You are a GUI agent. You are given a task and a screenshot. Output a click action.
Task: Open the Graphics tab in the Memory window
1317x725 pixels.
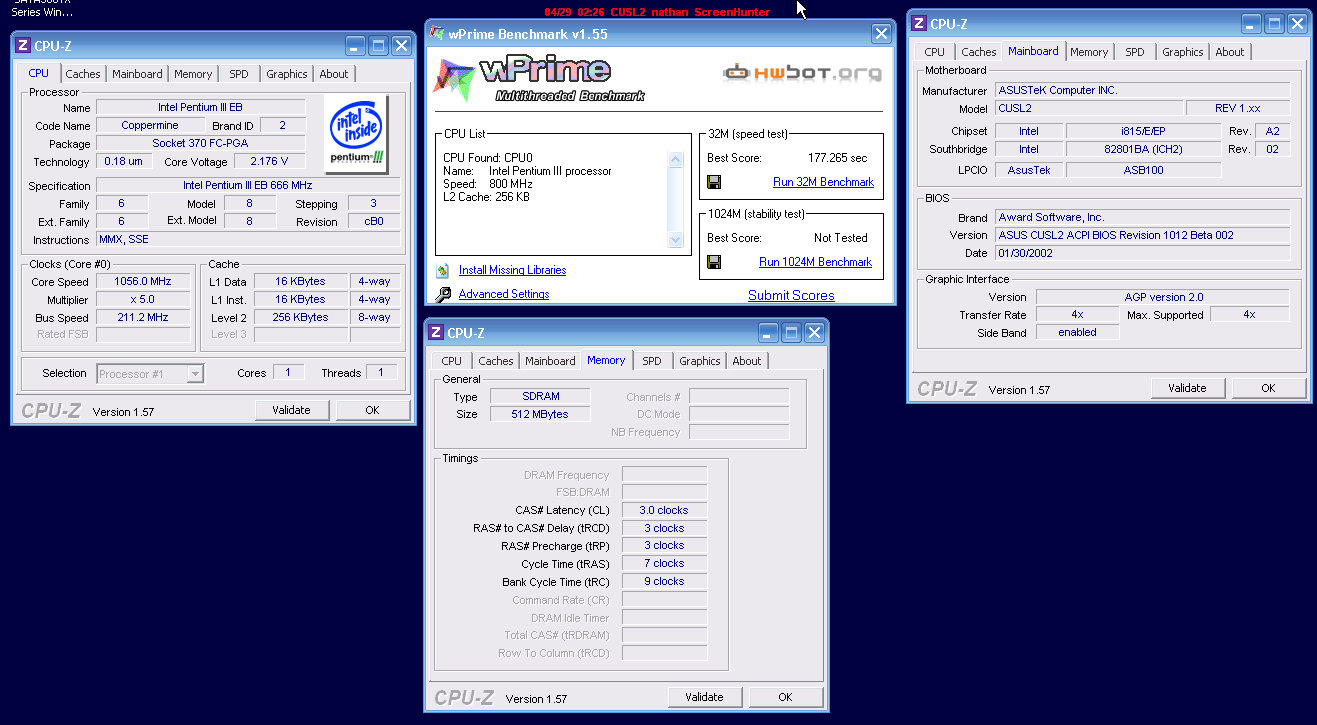tap(700, 361)
